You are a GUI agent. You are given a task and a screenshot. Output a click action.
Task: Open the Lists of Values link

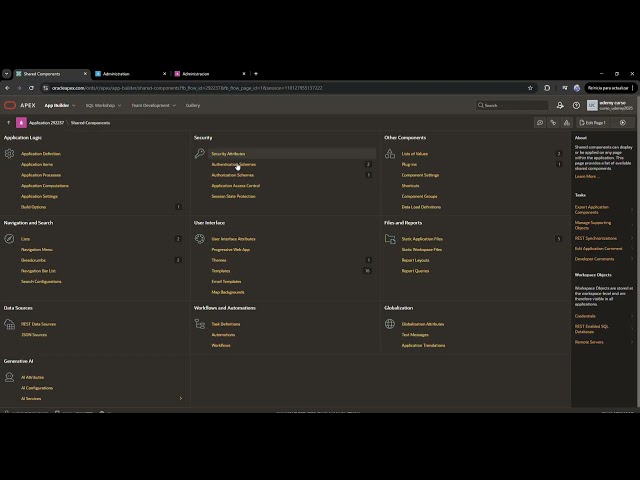tap(415, 154)
